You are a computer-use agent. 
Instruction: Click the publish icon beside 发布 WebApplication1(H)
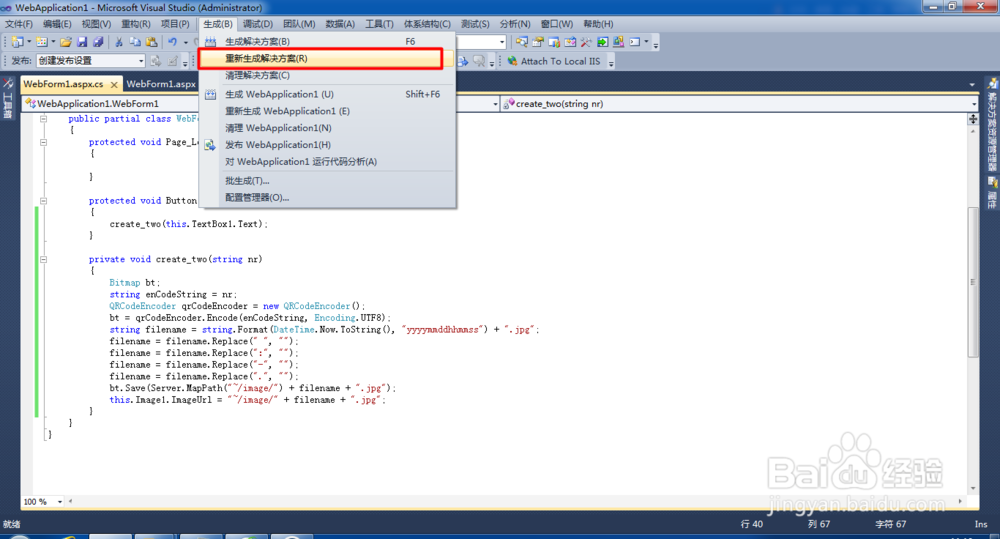pos(210,145)
